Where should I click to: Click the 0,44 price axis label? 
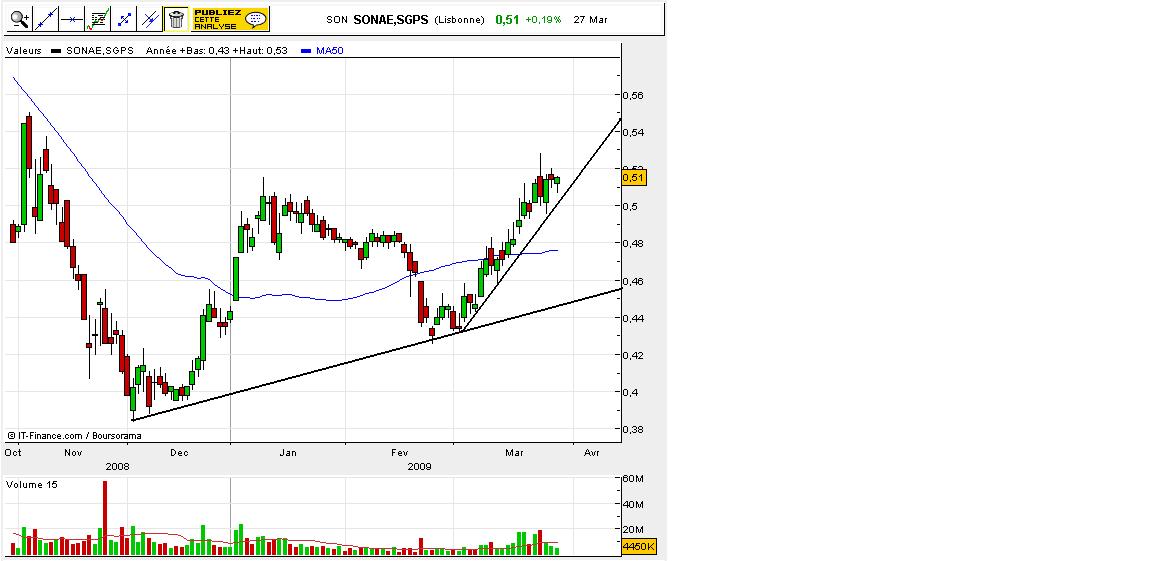(x=632, y=319)
